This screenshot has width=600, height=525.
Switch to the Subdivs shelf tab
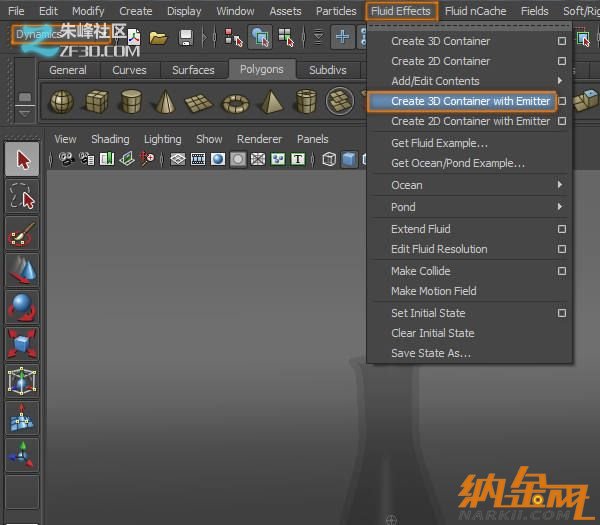pyautogui.click(x=328, y=70)
